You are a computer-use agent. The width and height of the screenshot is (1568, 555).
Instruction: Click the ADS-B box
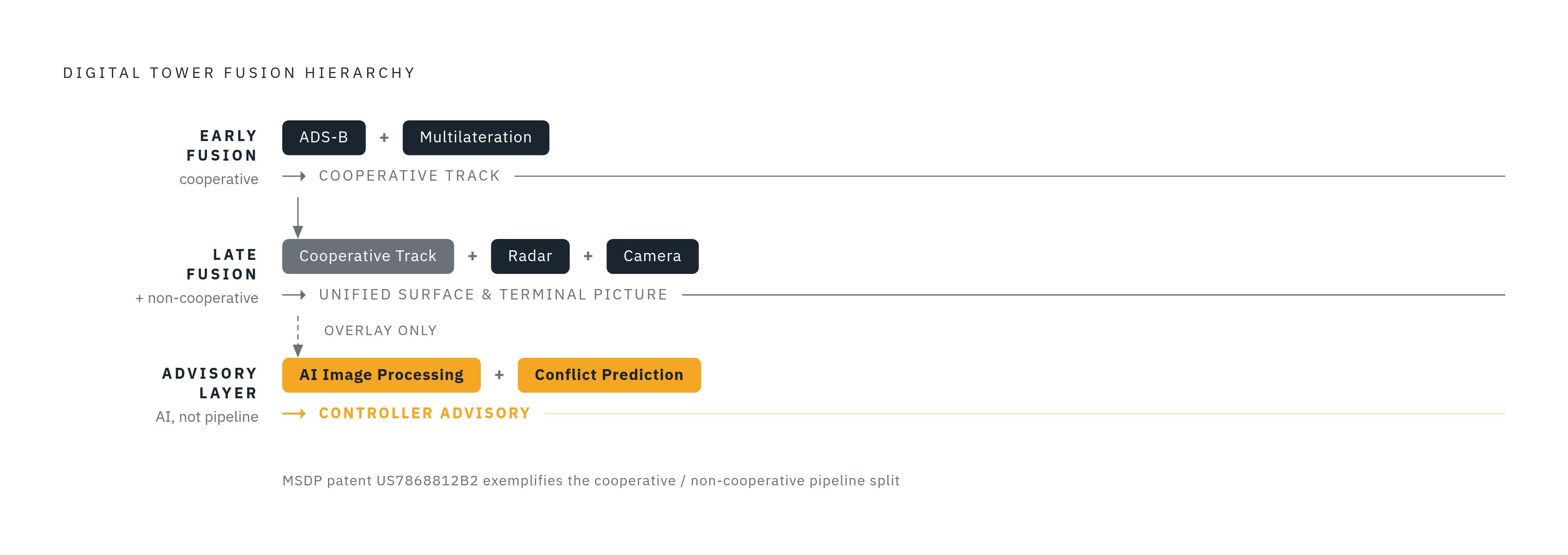(324, 138)
